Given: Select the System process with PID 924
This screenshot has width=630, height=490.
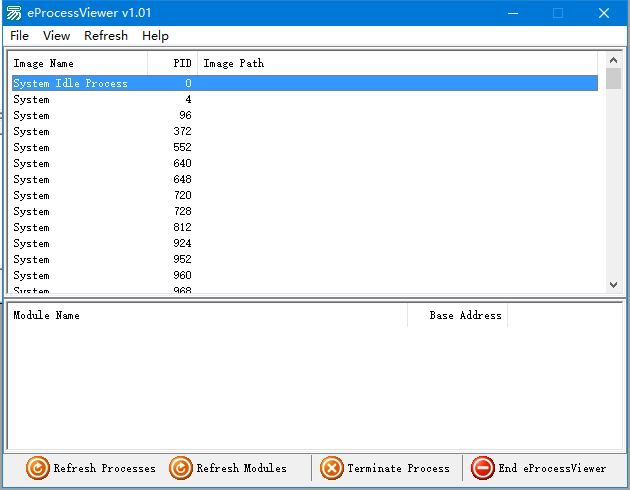Looking at the screenshot, I should pyautogui.click(x=305, y=243).
